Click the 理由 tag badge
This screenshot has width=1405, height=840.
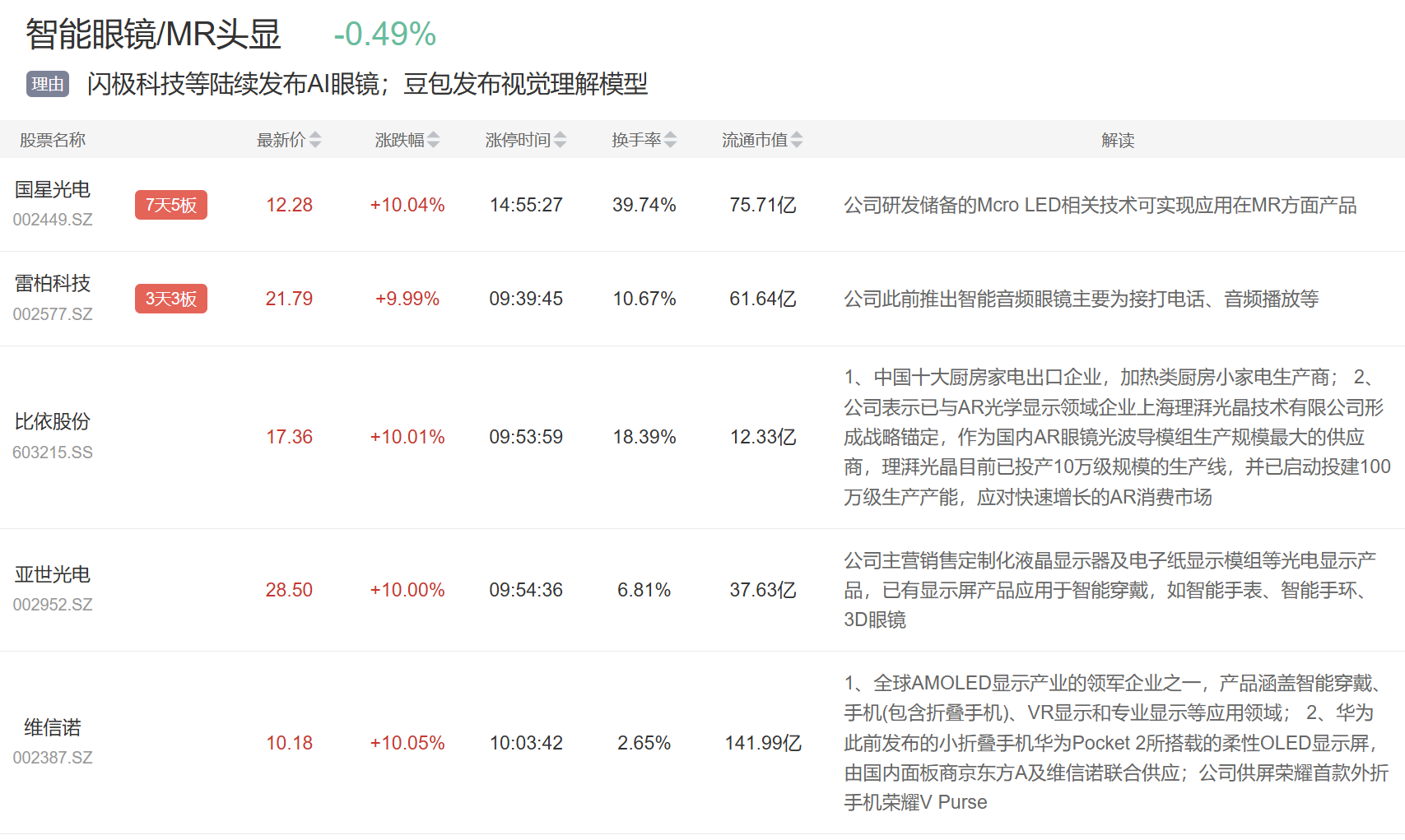click(x=48, y=84)
